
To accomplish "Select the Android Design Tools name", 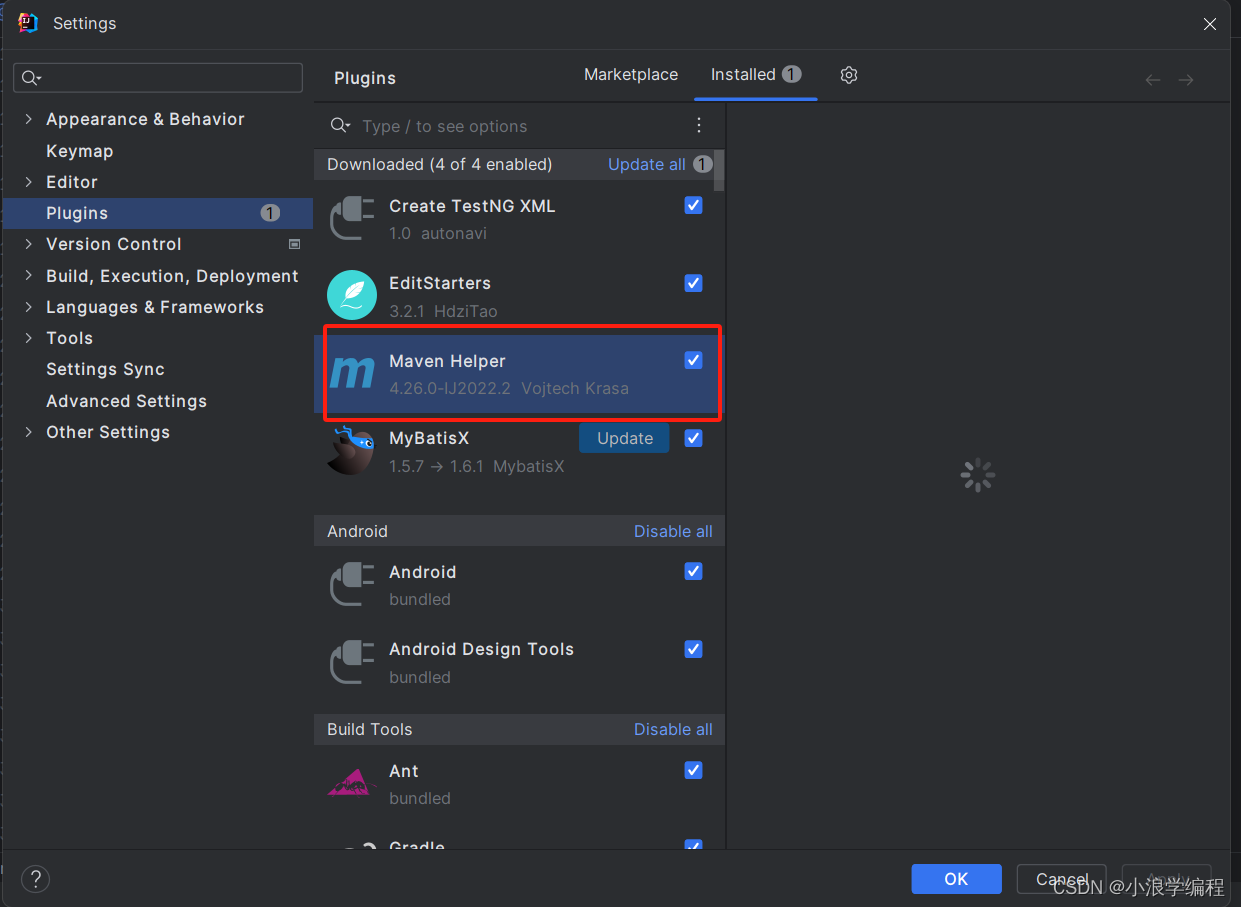I will click(x=481, y=649).
